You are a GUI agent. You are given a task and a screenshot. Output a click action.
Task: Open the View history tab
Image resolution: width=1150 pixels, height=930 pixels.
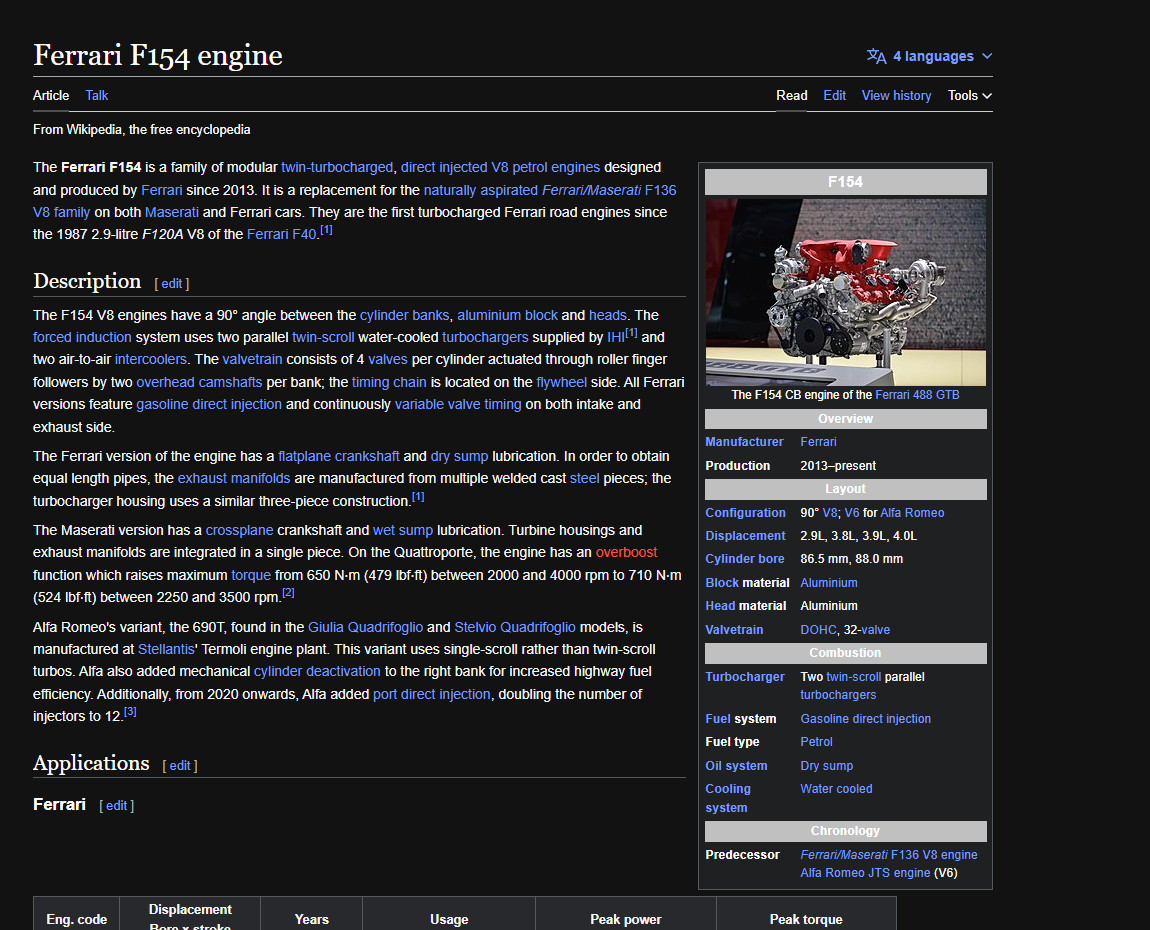tap(896, 95)
